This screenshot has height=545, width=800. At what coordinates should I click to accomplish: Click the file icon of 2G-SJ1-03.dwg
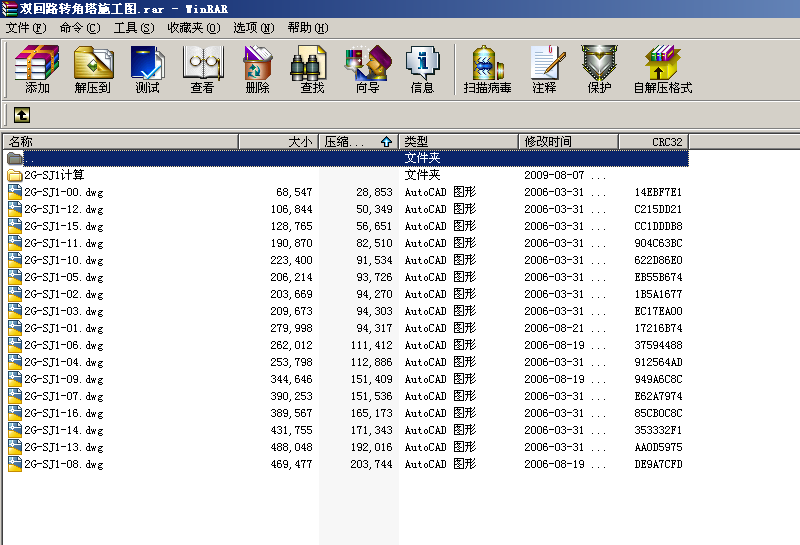[x=15, y=311]
